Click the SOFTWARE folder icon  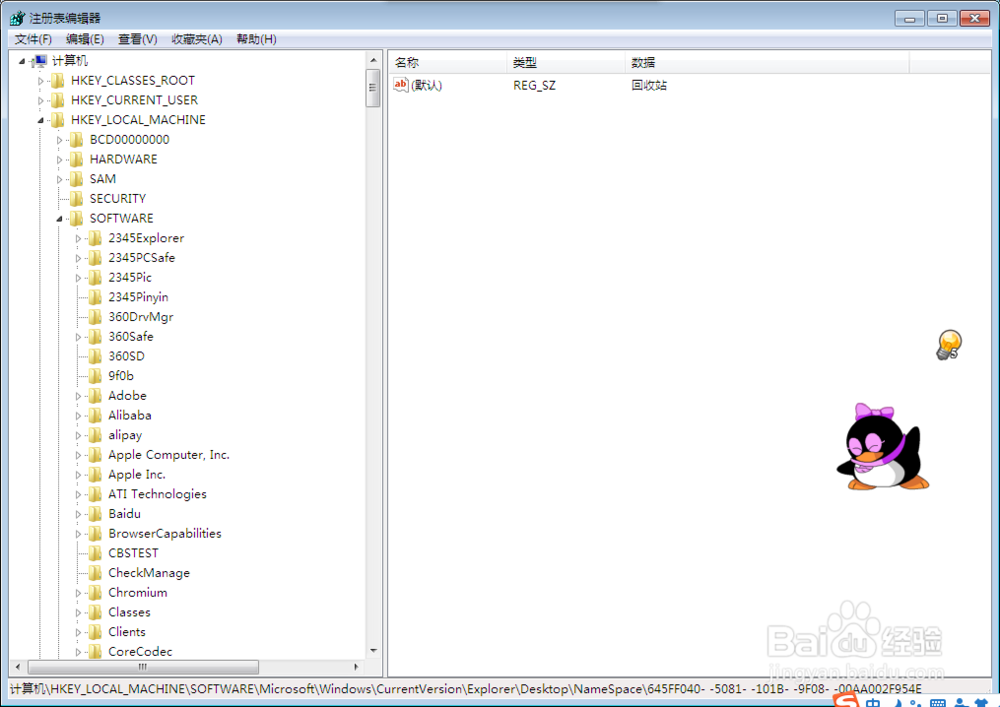[x=77, y=219]
